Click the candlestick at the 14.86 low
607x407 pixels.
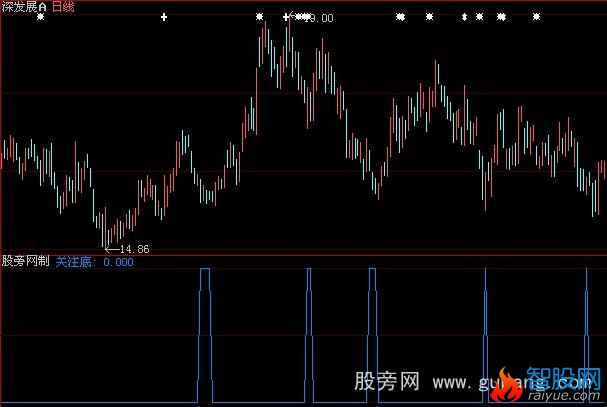coord(103,227)
